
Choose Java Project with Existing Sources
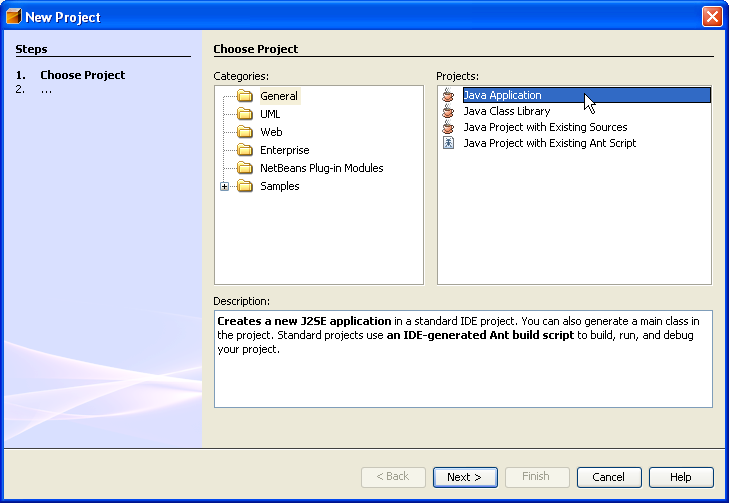point(545,127)
